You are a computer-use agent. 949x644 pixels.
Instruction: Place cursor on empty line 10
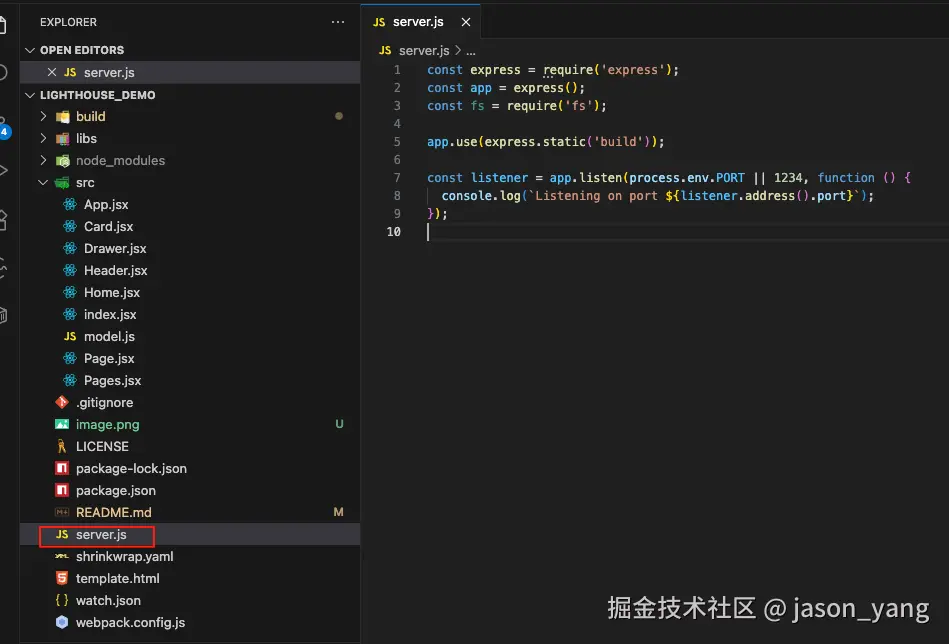tap(687, 232)
